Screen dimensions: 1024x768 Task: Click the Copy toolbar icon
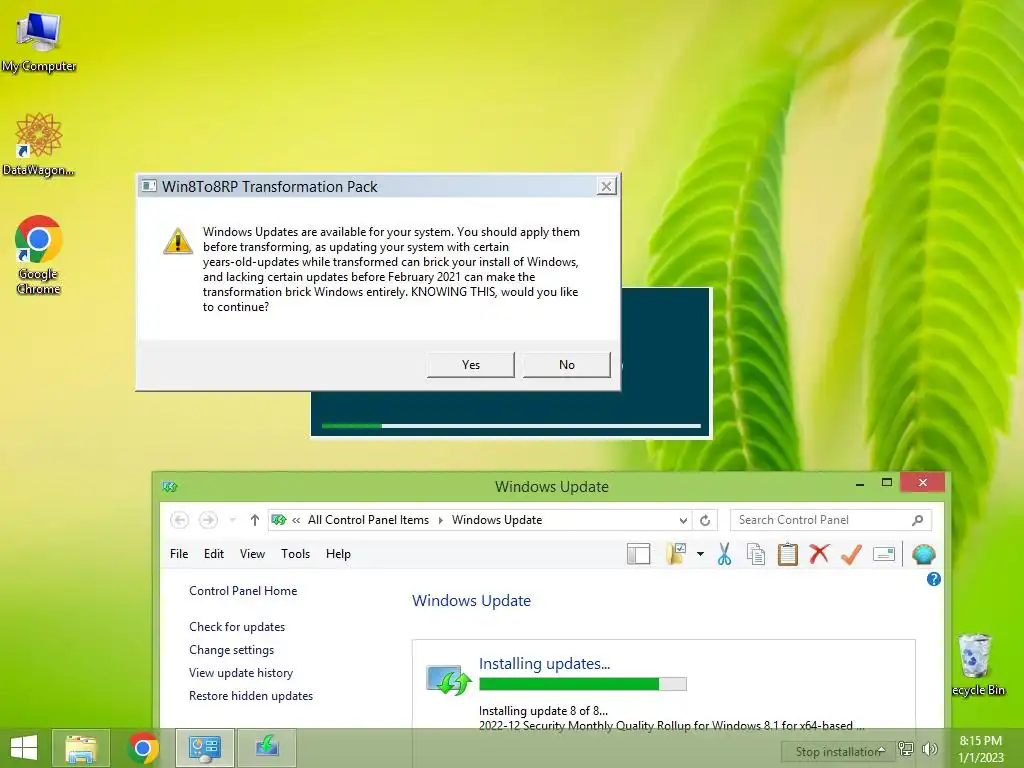coord(756,554)
